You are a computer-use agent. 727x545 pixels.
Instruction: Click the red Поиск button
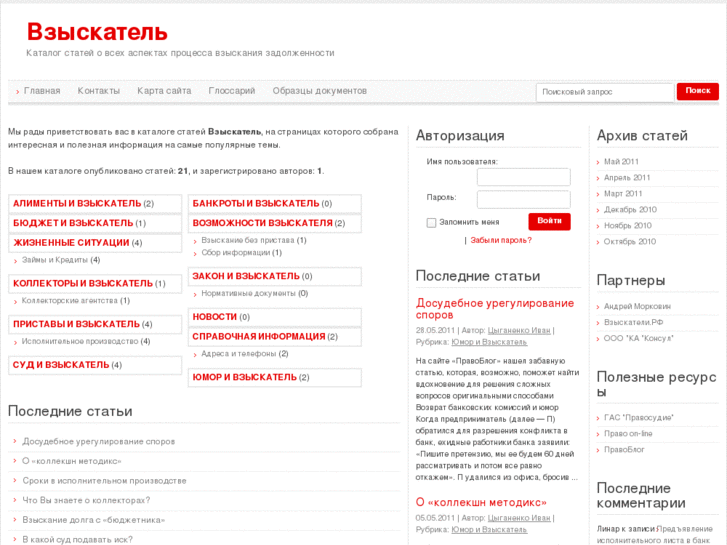click(698, 91)
